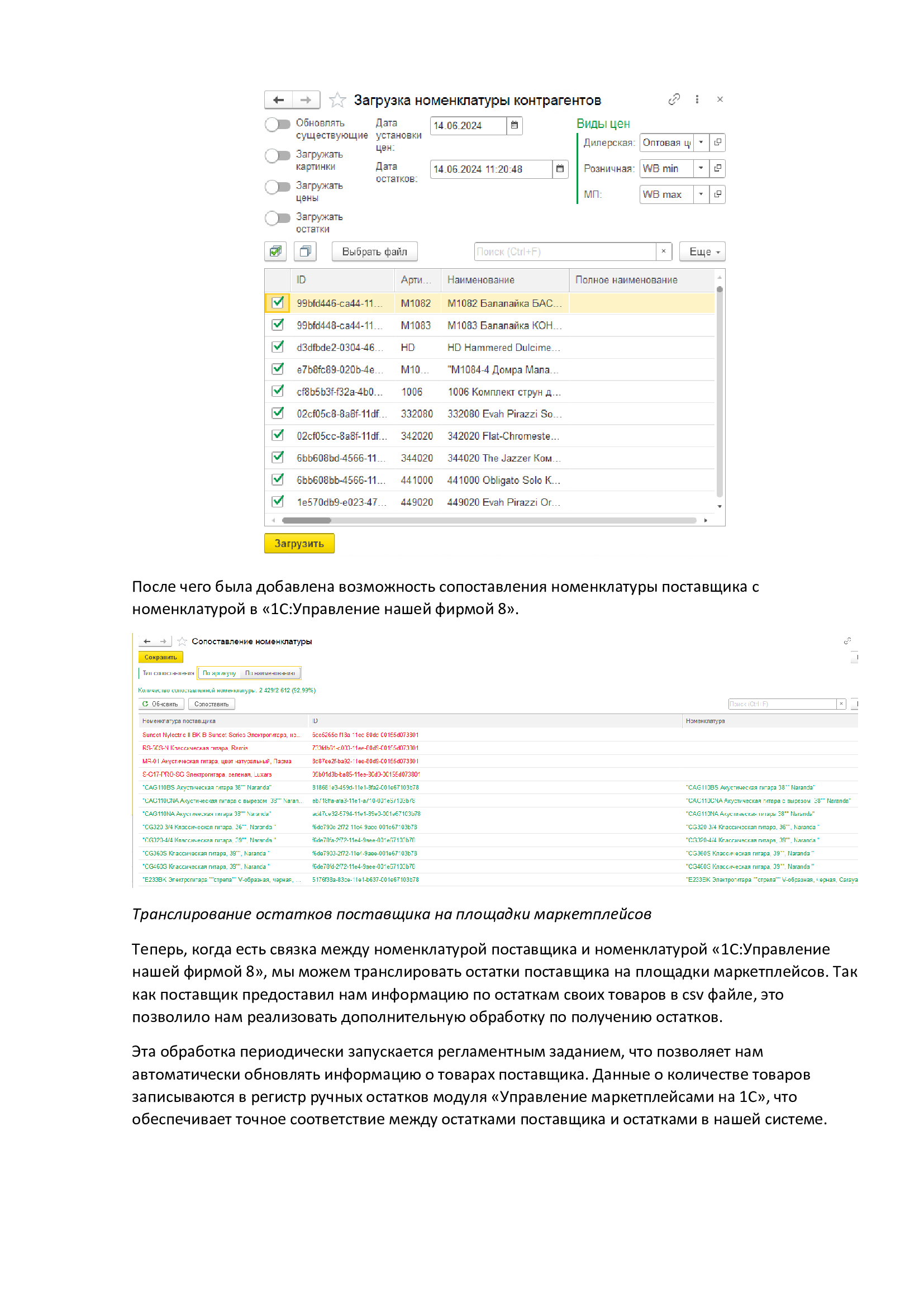This screenshot has width=924, height=1307.
Task: Click the Выбрать файл button
Action: pyautogui.click(x=374, y=251)
